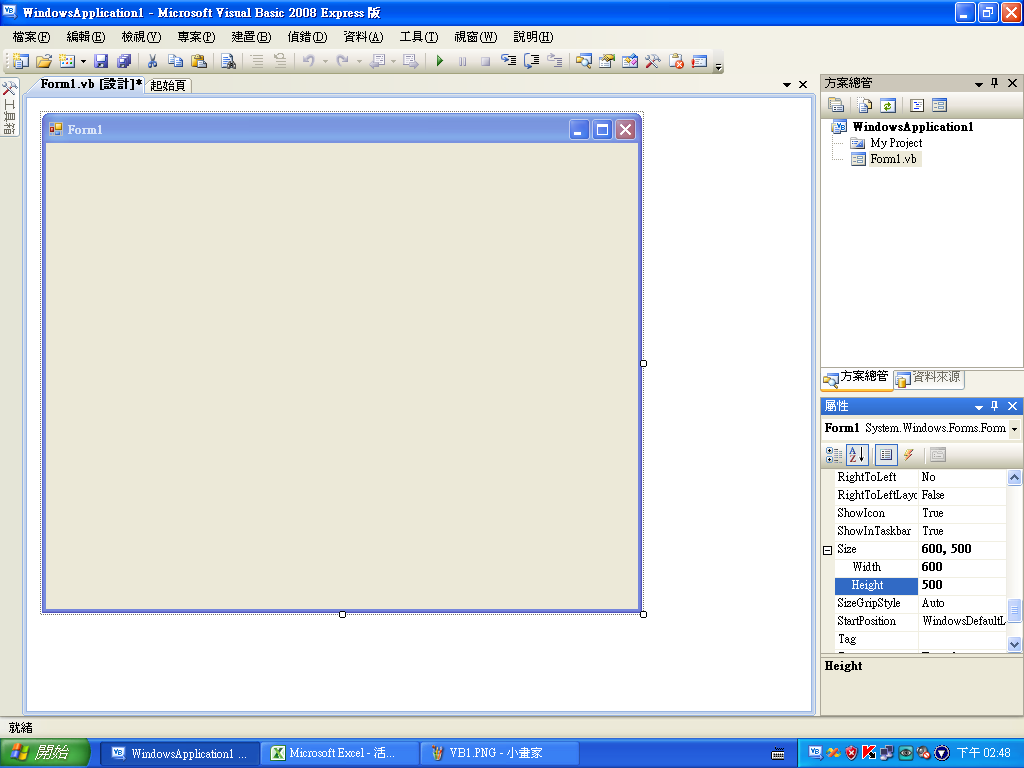Open the Undo history dropdown arrow

coord(325,62)
